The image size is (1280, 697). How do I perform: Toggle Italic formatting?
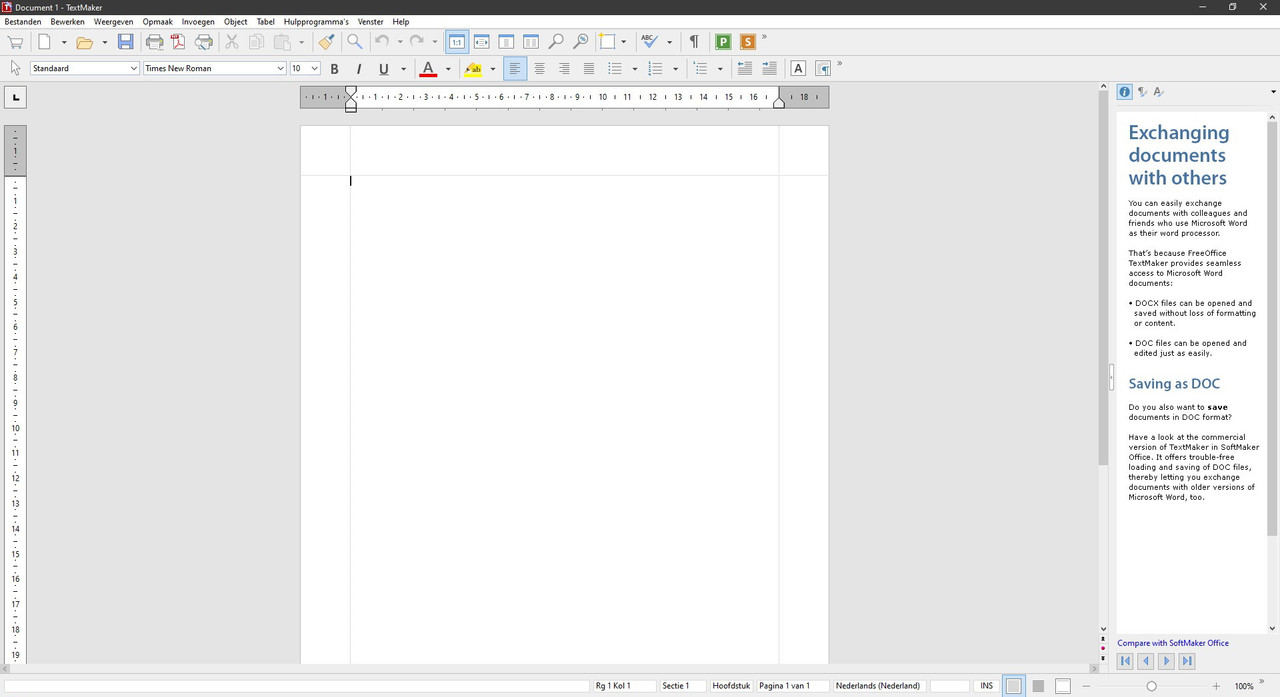tap(358, 69)
